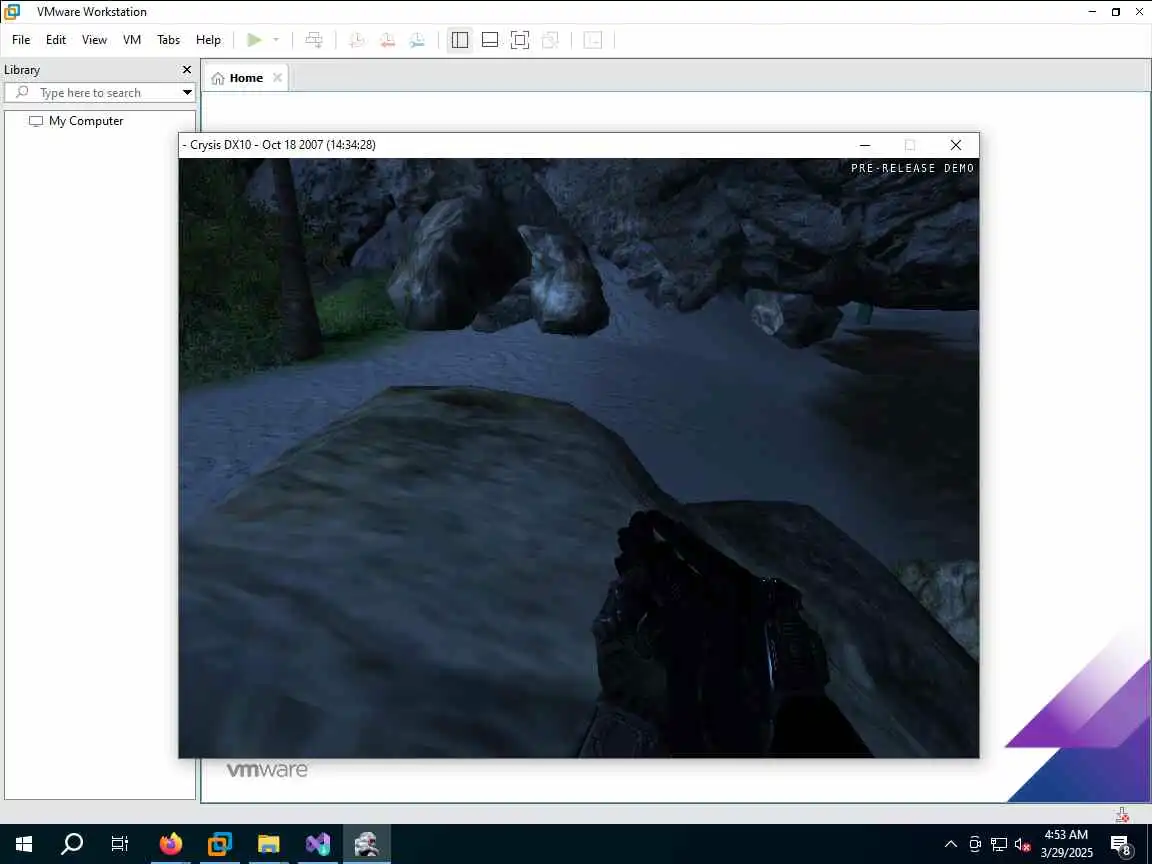Image resolution: width=1152 pixels, height=864 pixels.
Task: Close the Crysis DX10 window
Action: coord(955,145)
